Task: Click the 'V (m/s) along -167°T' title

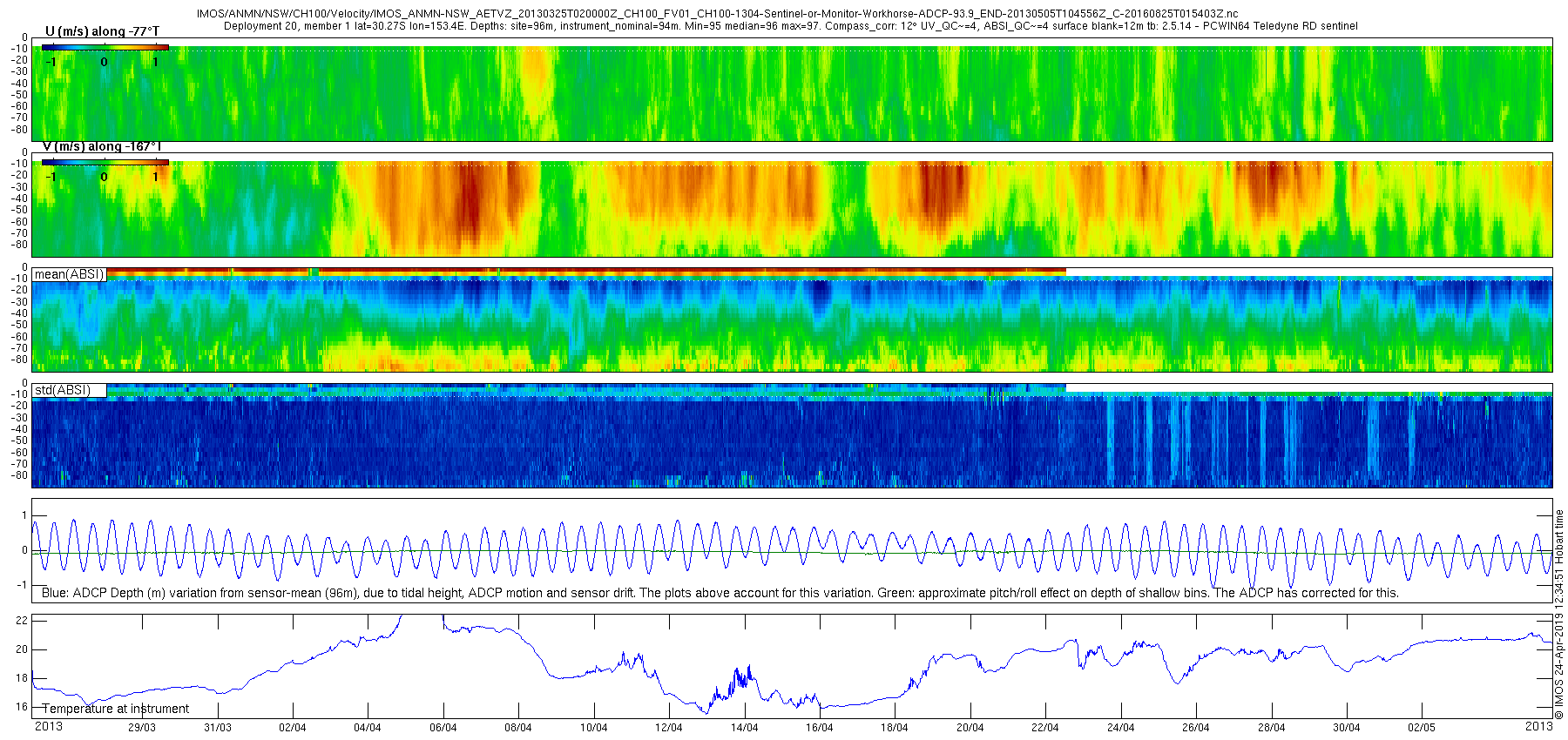Action: point(102,146)
